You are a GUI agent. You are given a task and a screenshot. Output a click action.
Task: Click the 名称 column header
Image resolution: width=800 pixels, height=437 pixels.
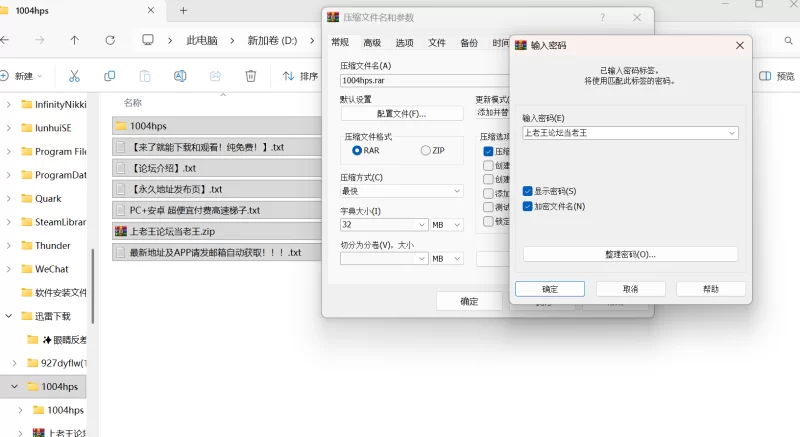(x=133, y=102)
